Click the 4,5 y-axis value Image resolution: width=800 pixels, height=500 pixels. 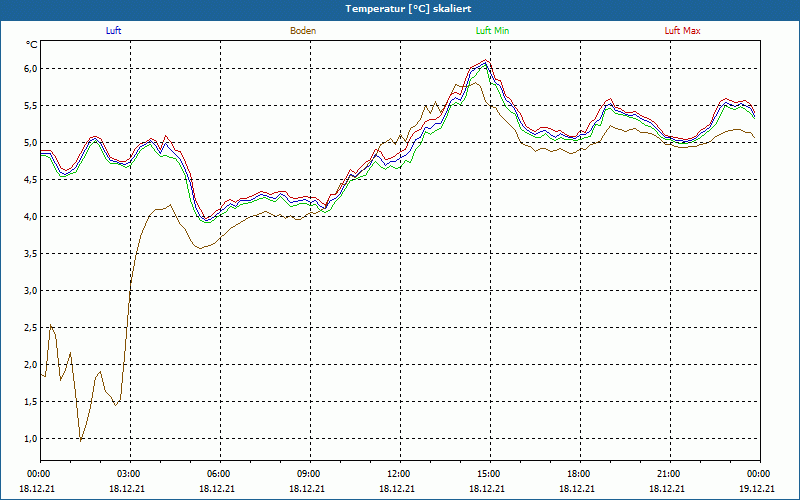[x=31, y=180]
